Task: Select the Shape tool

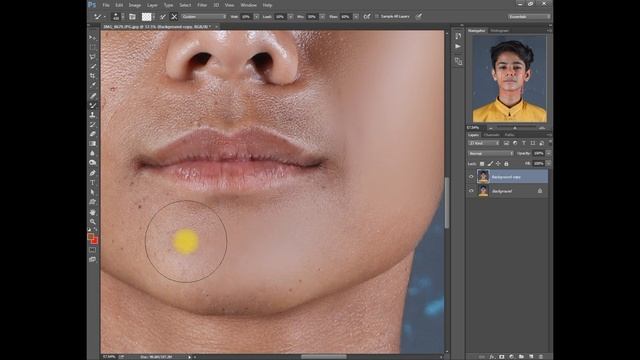Action: click(93, 202)
